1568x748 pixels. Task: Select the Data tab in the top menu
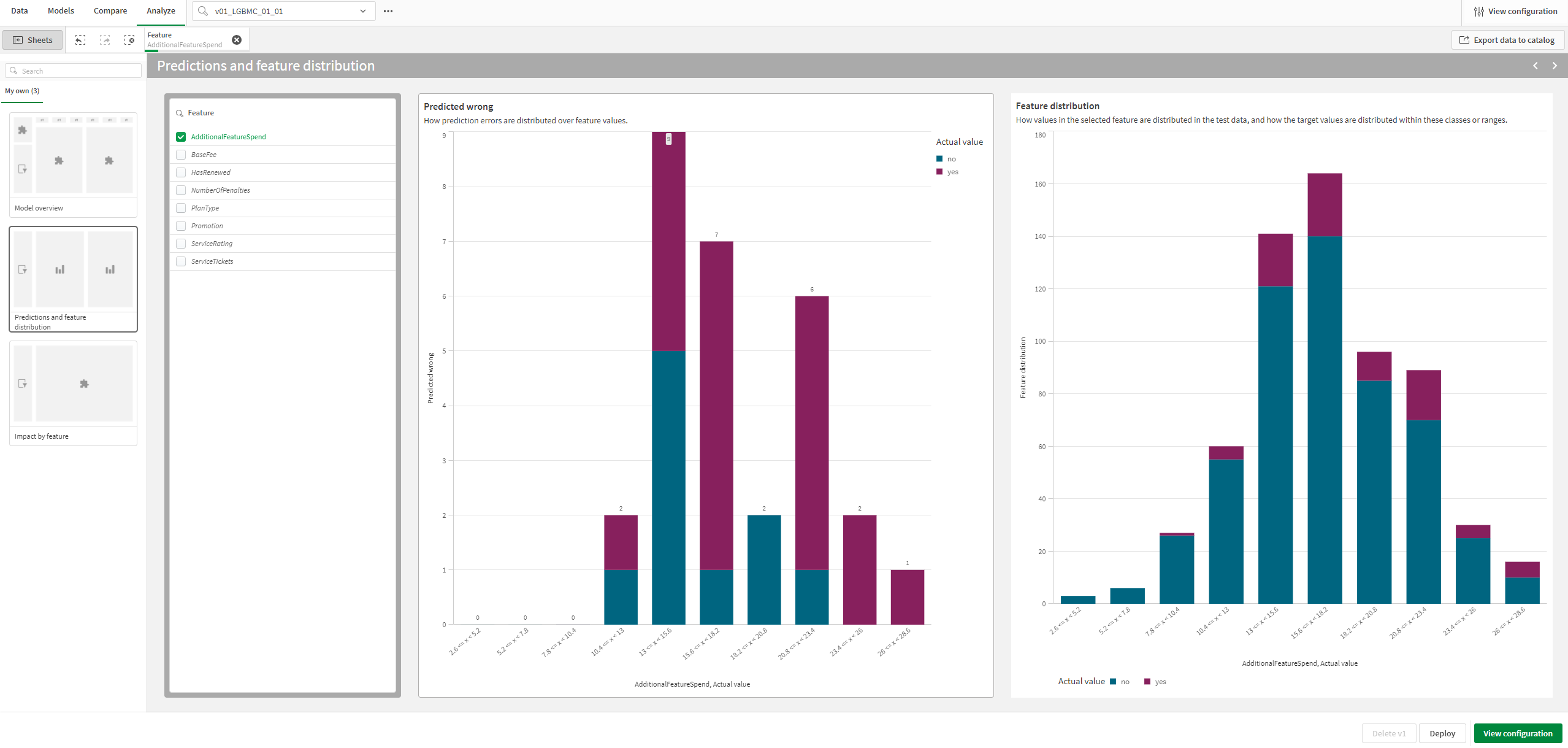[17, 12]
